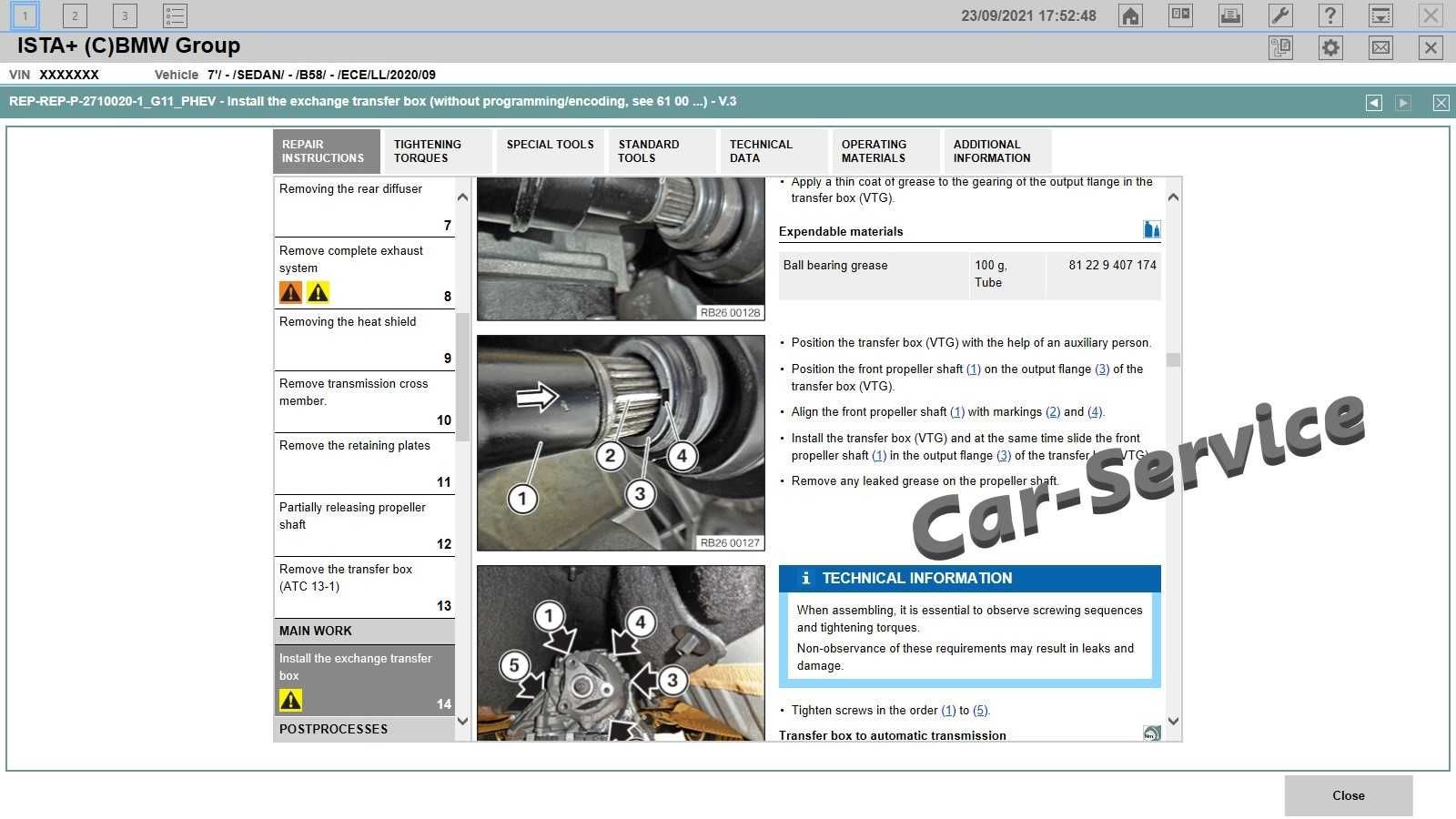This screenshot has width=1456, height=819.
Task: Click the content pane scrollbar thumb
Action: click(1173, 359)
